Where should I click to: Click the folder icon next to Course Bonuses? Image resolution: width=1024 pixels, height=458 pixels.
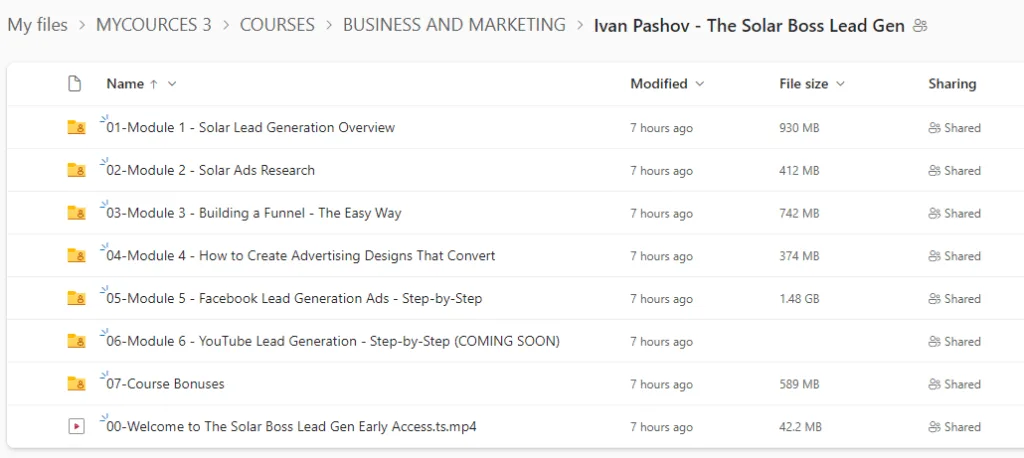[x=75, y=384]
